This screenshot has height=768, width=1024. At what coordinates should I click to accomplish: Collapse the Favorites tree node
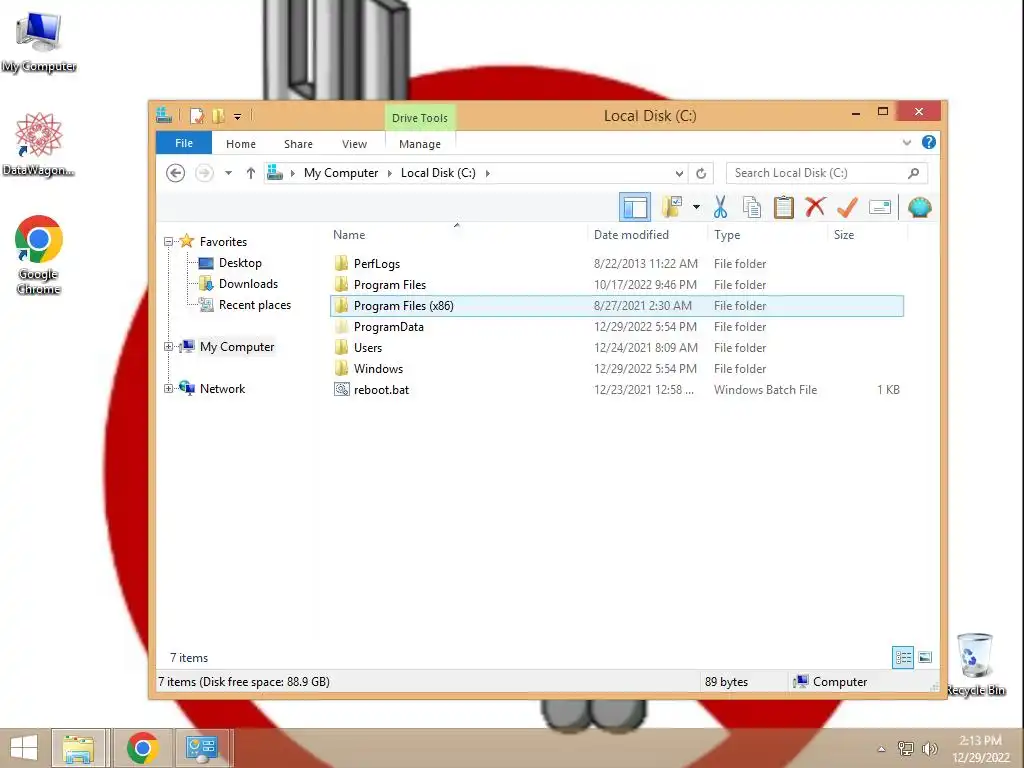[x=168, y=242]
